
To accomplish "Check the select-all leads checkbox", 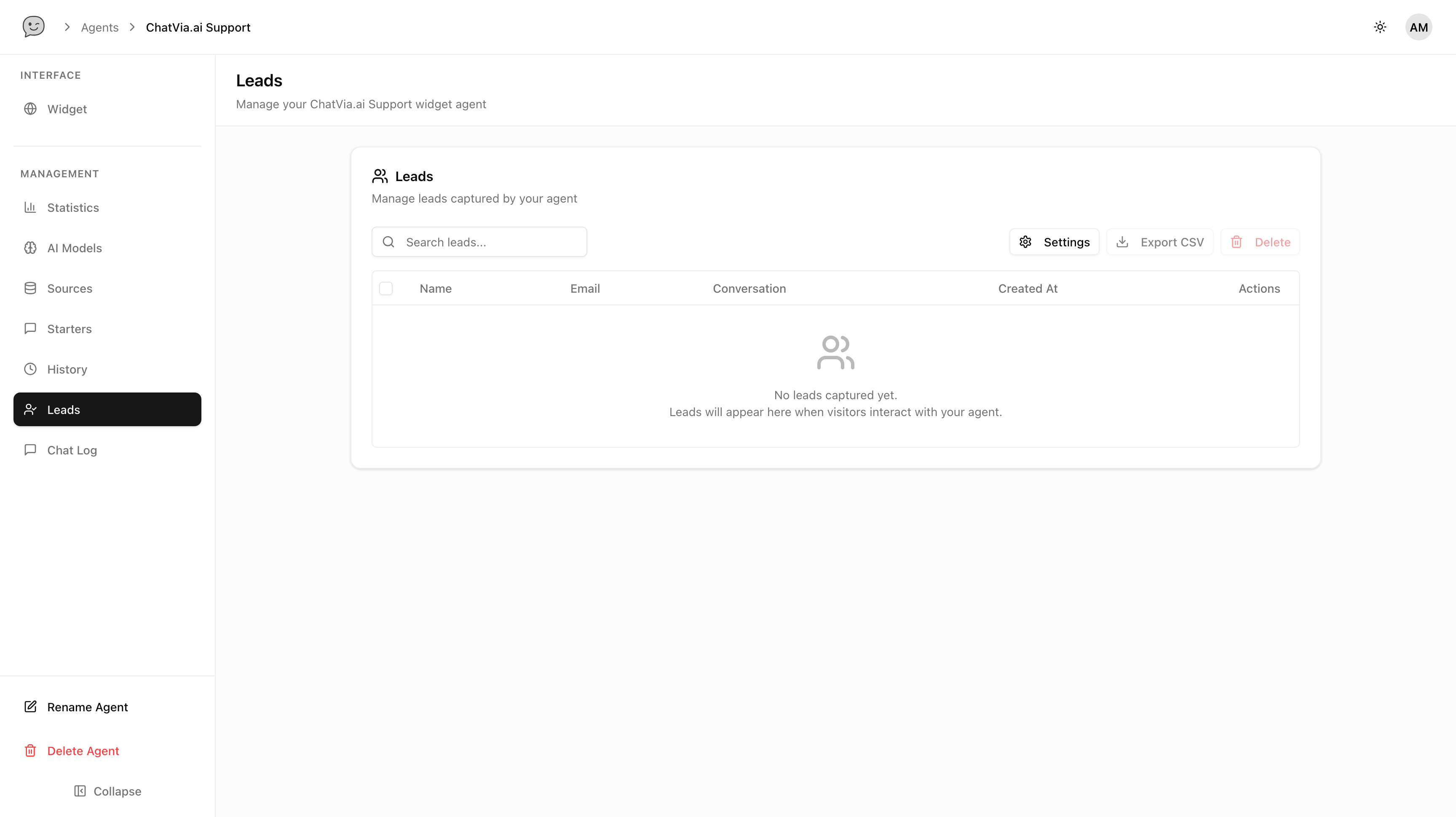I will [386, 289].
